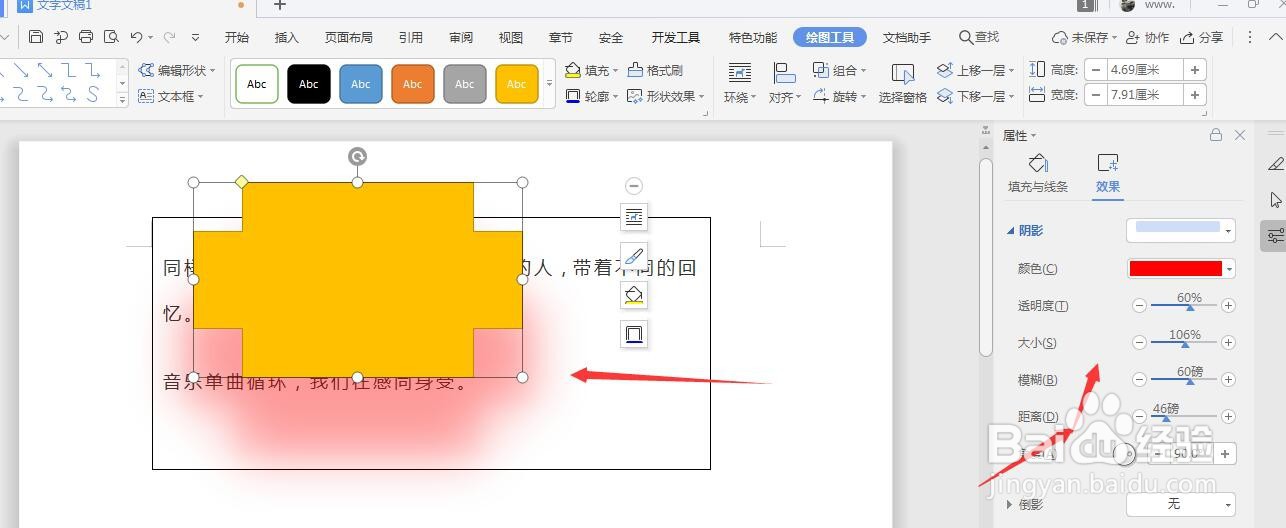Expand the shape styles gallery
The height and width of the screenshot is (528, 1286).
pos(549,85)
